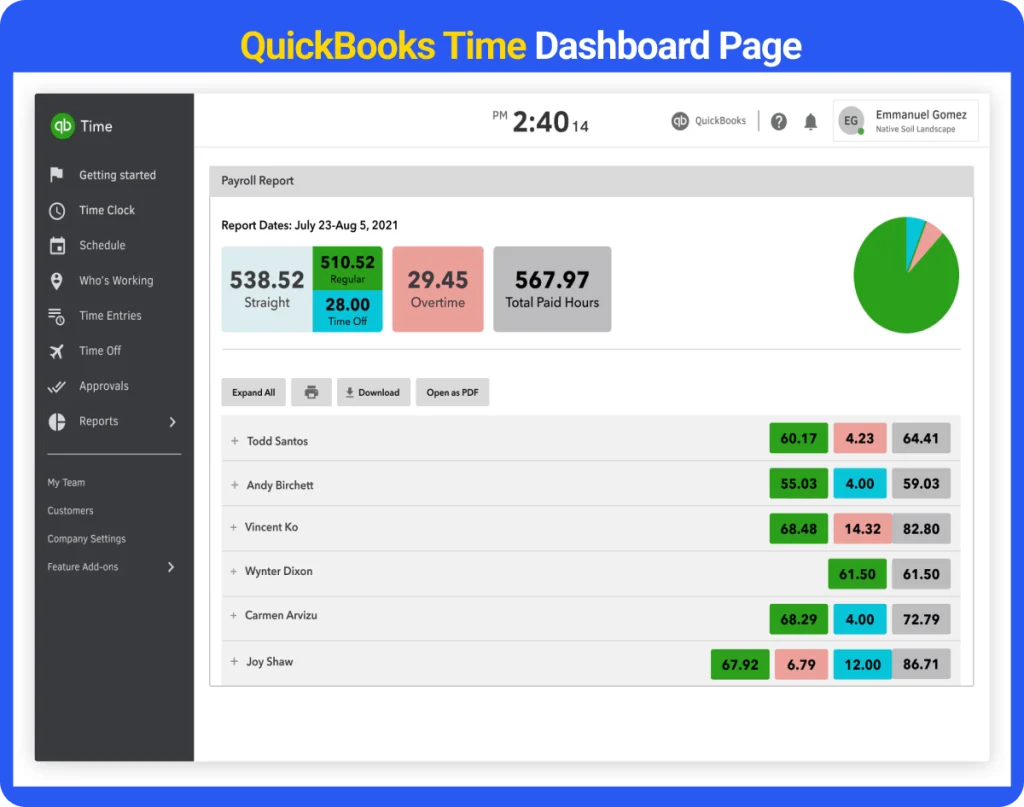Screen dimensions: 1024x807
Task: Expand Andy Birchett row
Action: coord(234,485)
